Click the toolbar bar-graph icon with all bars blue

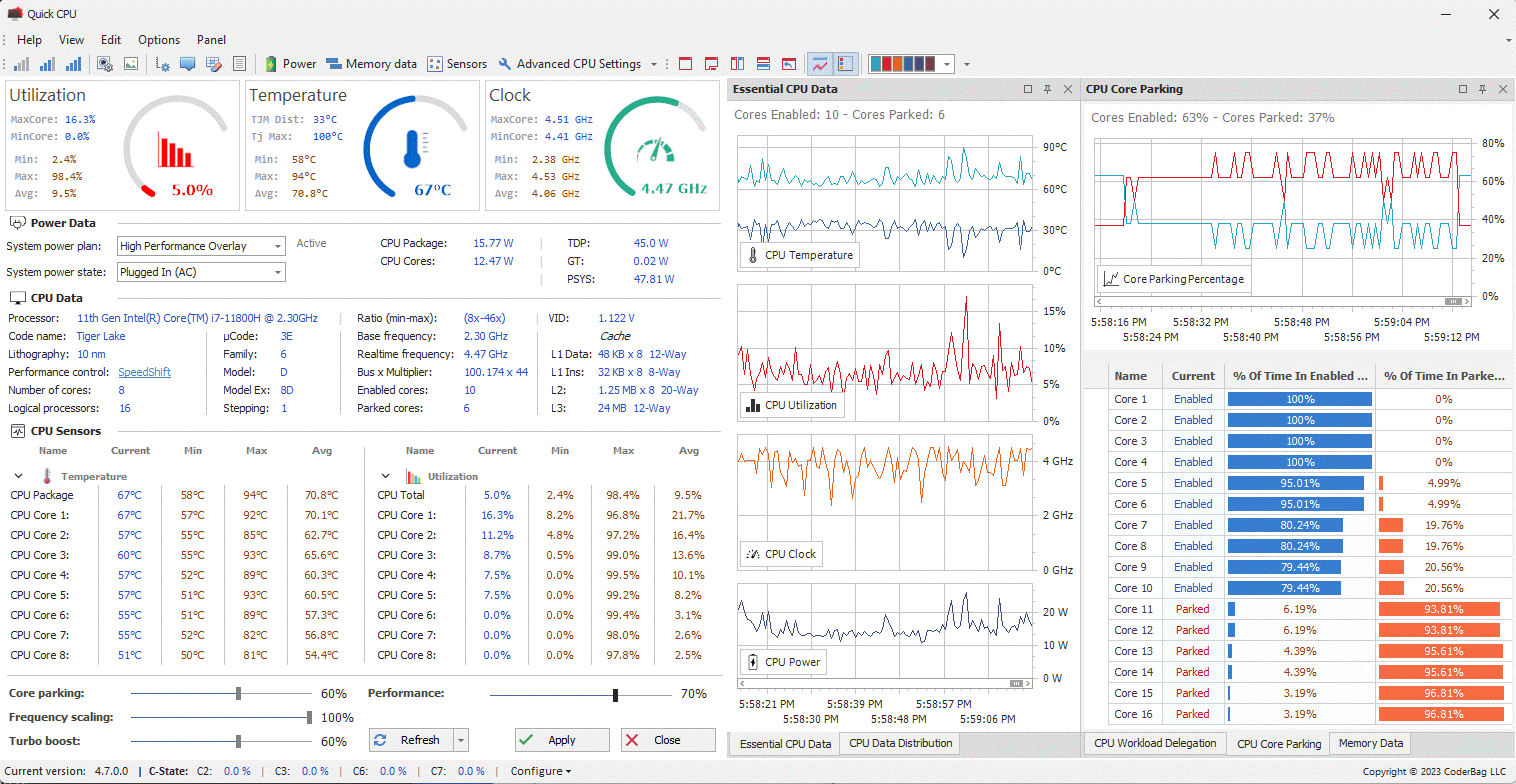(74, 64)
